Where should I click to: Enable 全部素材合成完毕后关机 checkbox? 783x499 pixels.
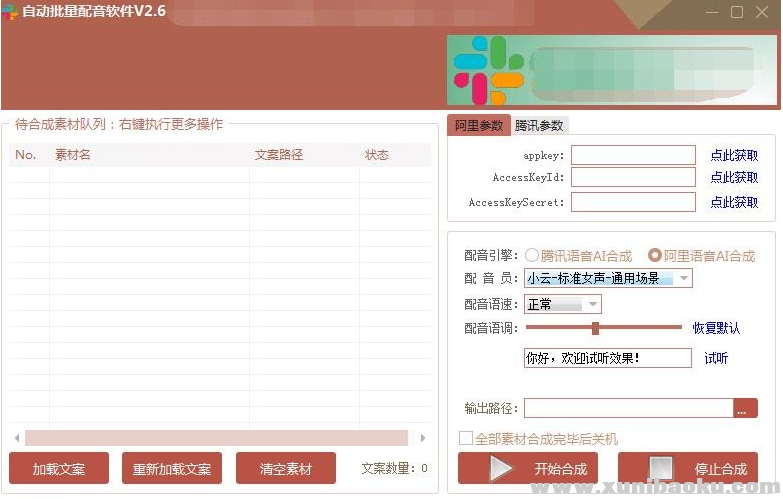tap(466, 439)
